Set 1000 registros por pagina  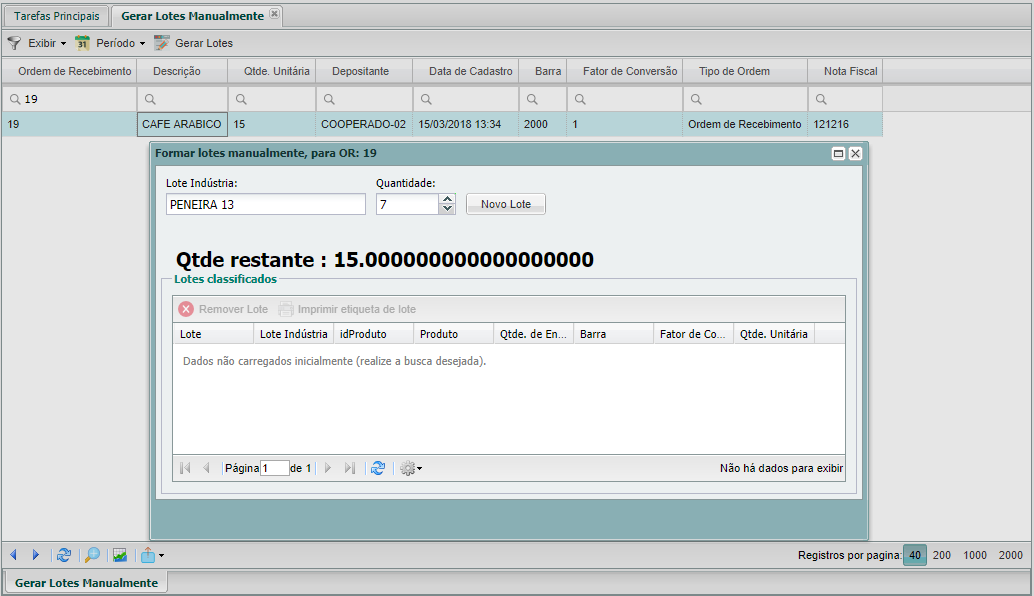pos(975,555)
